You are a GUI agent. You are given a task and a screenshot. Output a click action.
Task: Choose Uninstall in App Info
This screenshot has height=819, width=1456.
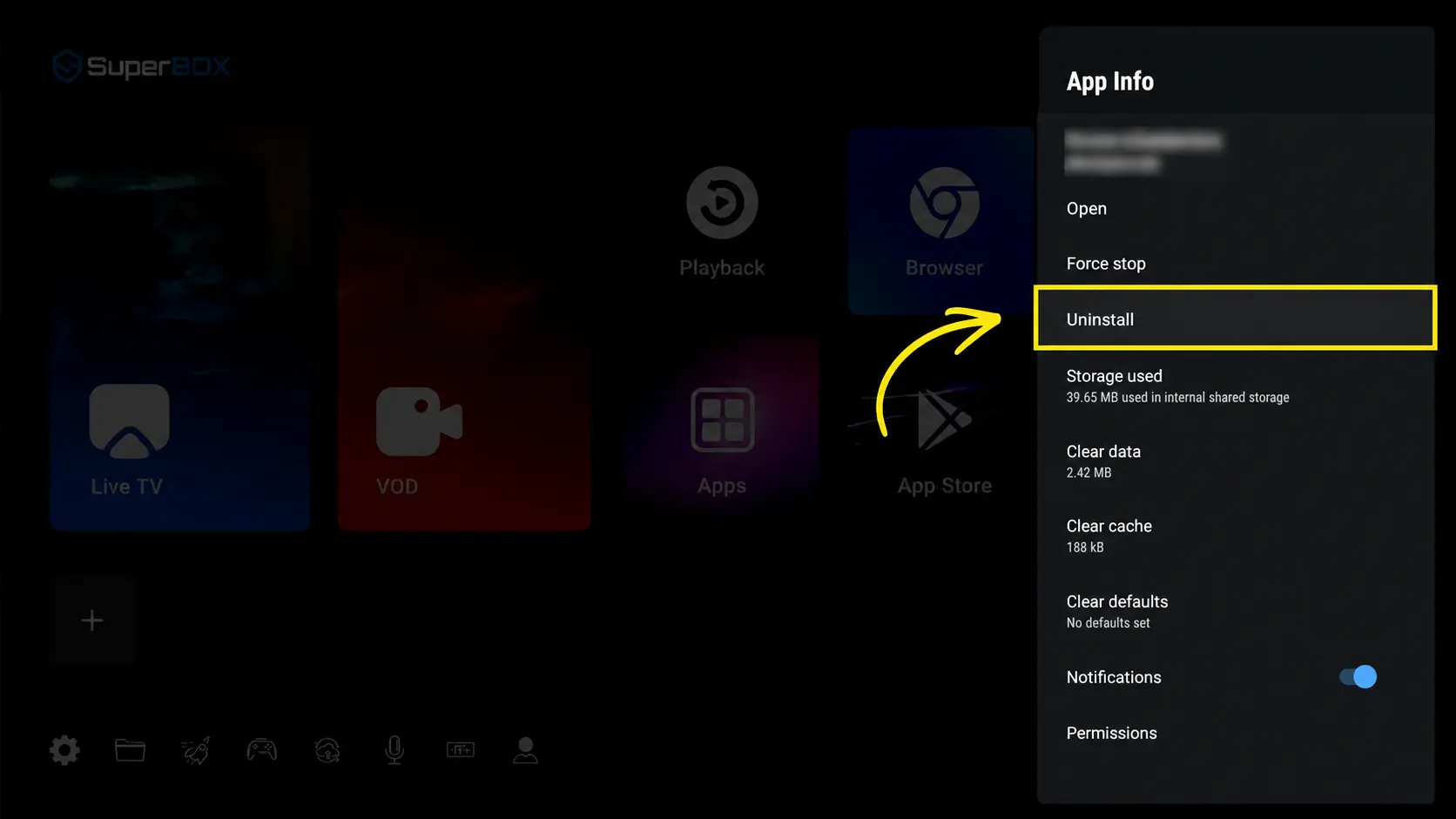(1236, 319)
